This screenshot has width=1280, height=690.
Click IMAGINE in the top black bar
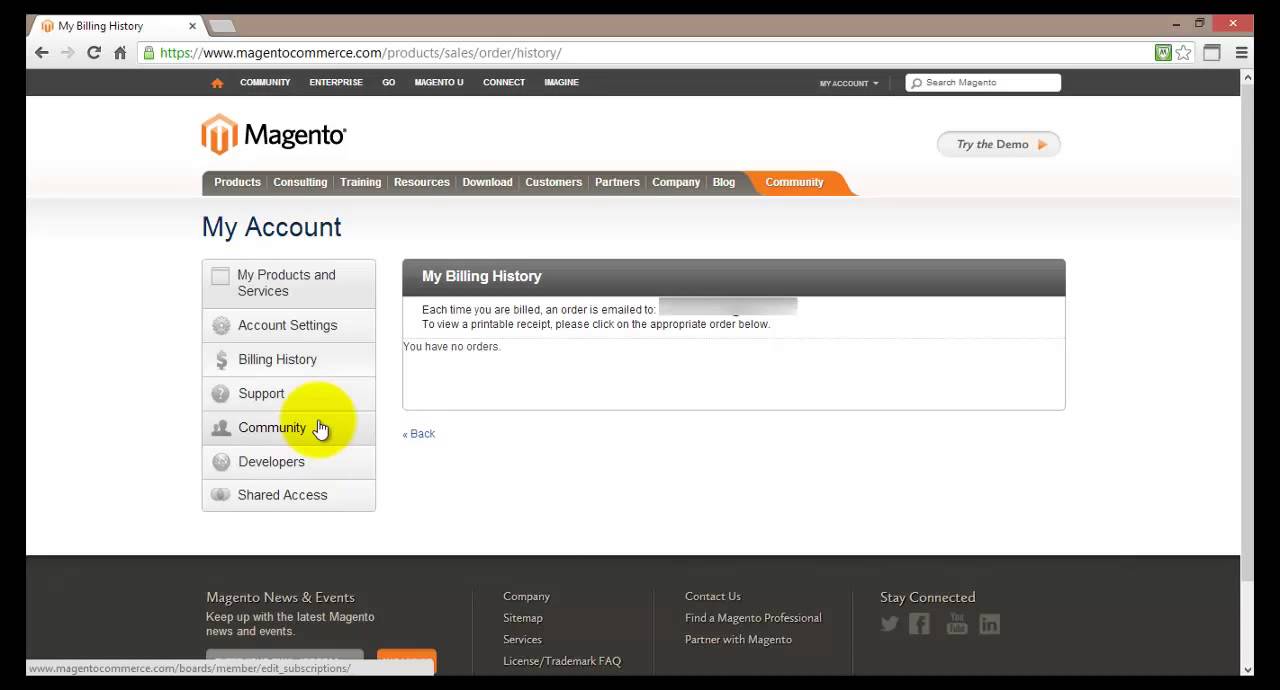click(561, 82)
